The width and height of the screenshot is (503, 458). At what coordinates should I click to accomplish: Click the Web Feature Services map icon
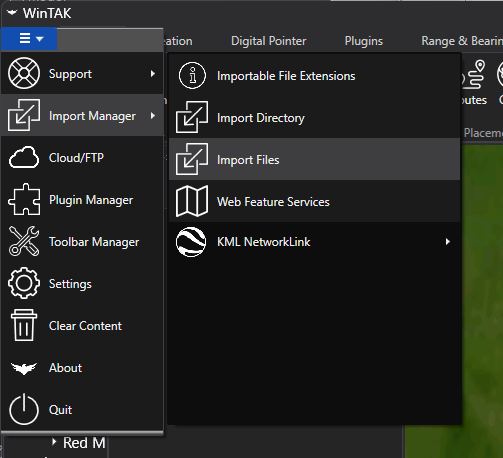[x=192, y=201]
